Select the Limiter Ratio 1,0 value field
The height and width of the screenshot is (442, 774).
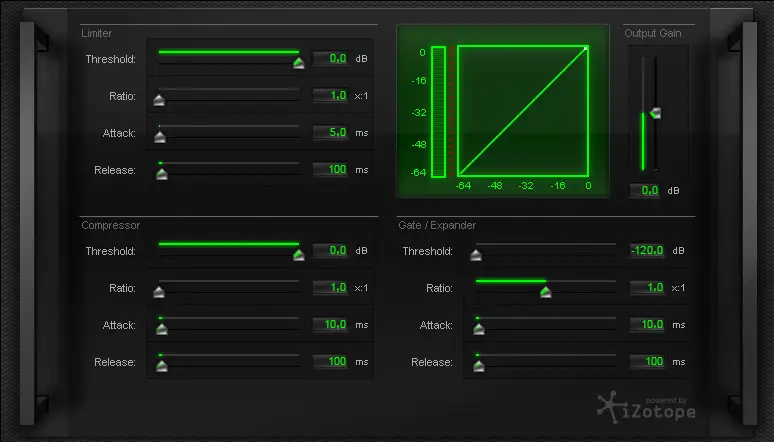pyautogui.click(x=331, y=95)
